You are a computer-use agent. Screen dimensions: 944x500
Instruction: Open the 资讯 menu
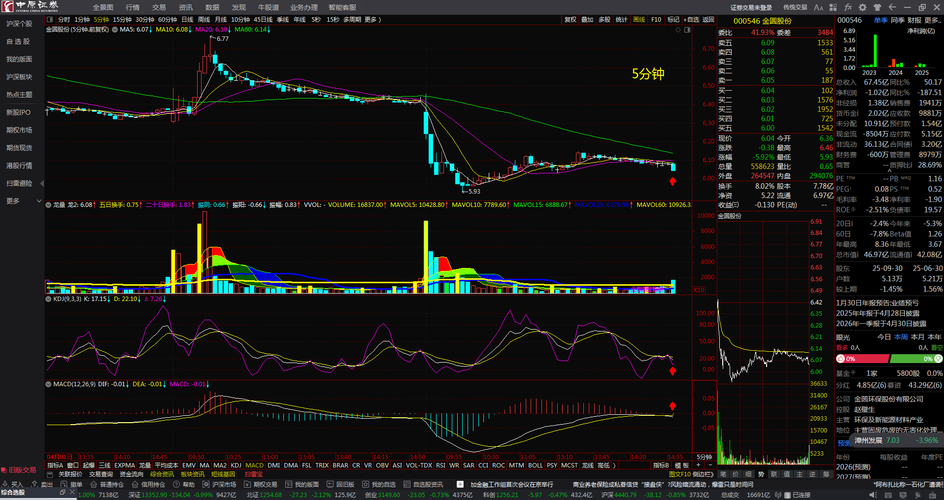185,7
